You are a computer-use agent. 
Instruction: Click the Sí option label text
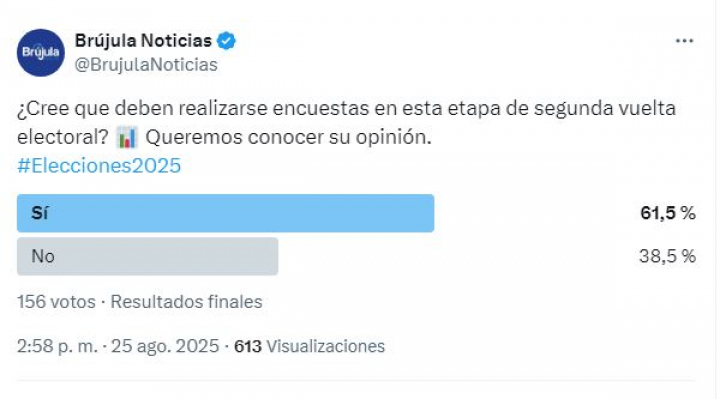(39, 213)
